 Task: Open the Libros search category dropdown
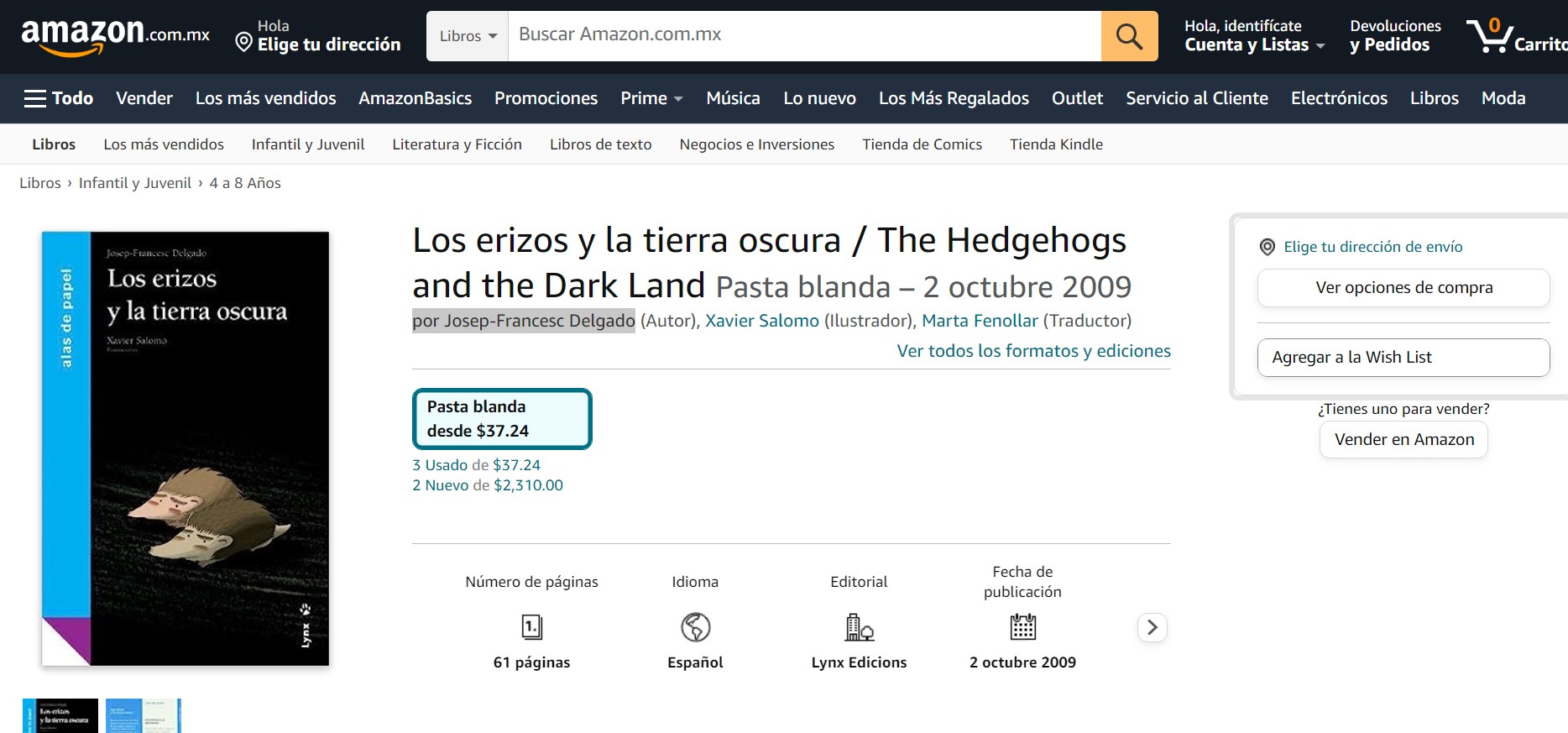tap(468, 36)
